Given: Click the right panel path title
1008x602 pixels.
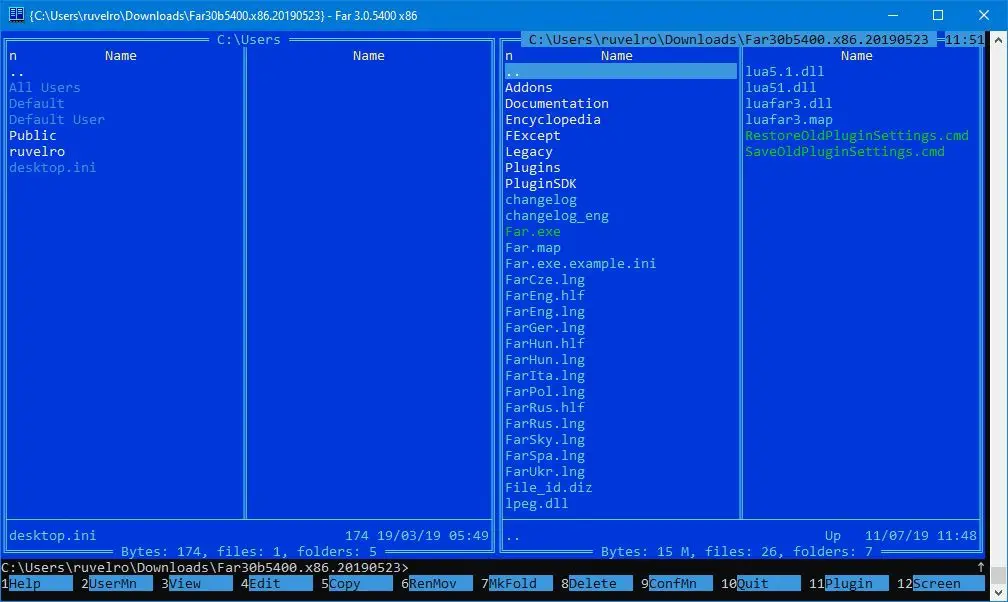Looking at the screenshot, I should click(728, 39).
